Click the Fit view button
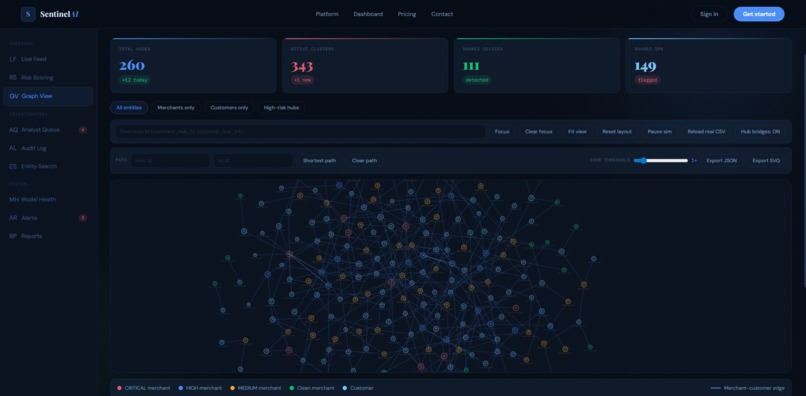Screen dimensions: 806x396 pos(577,132)
